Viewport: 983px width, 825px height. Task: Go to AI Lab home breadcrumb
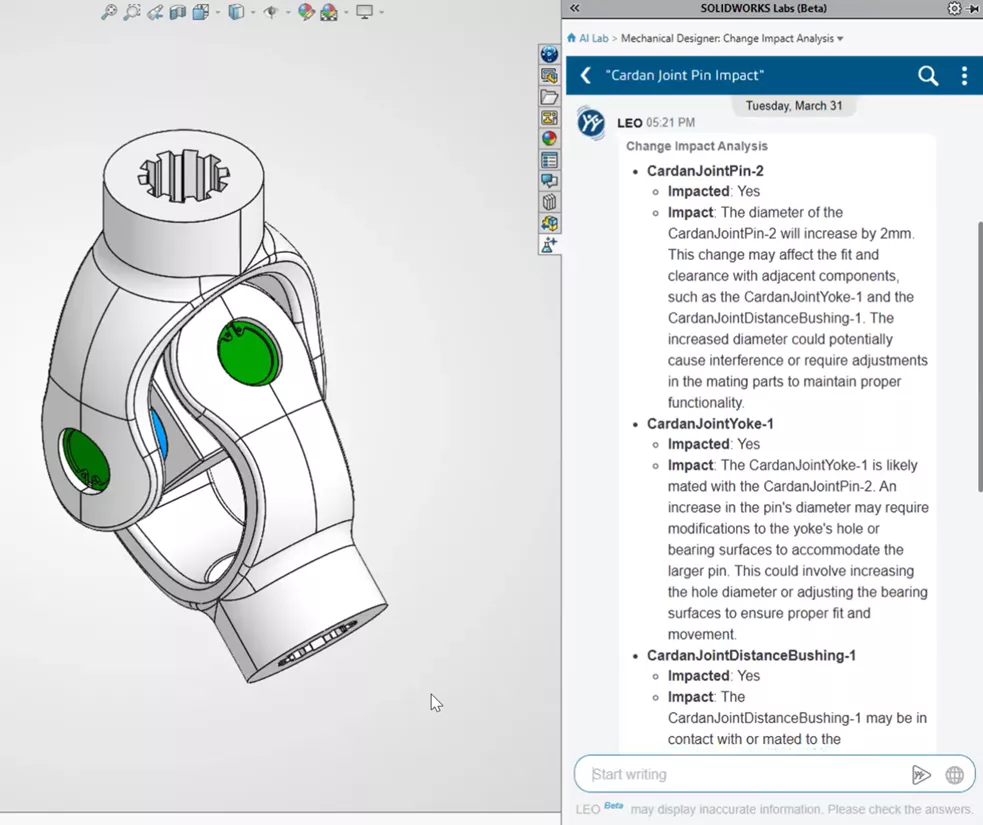pos(588,38)
